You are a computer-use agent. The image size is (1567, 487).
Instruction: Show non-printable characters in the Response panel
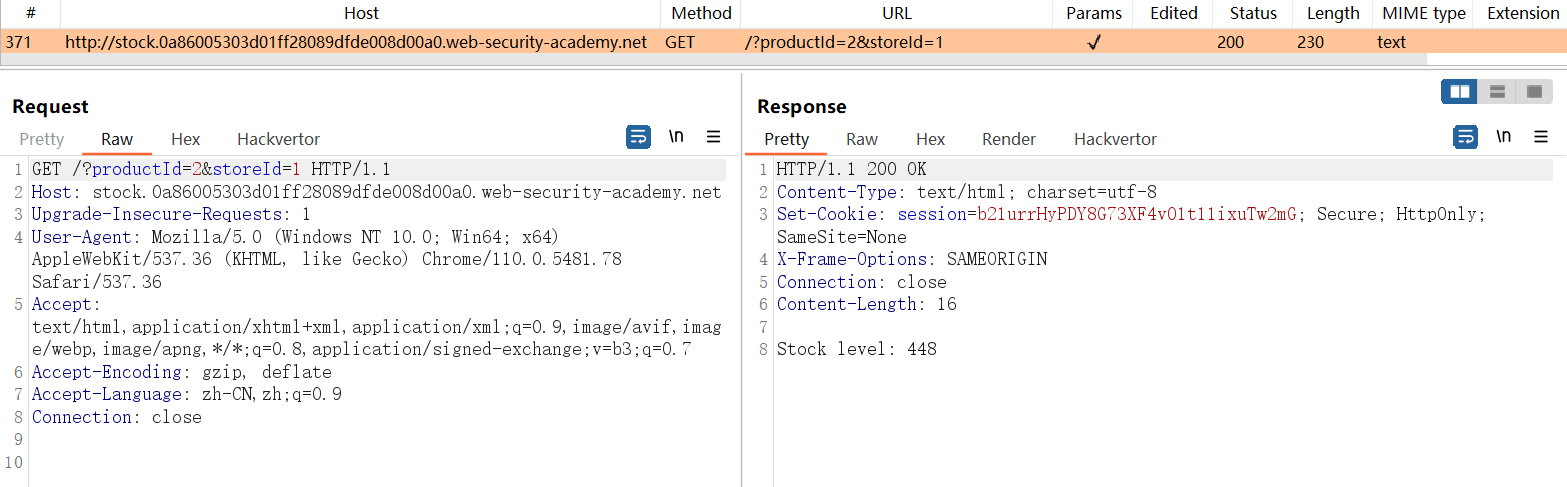[x=1503, y=137]
